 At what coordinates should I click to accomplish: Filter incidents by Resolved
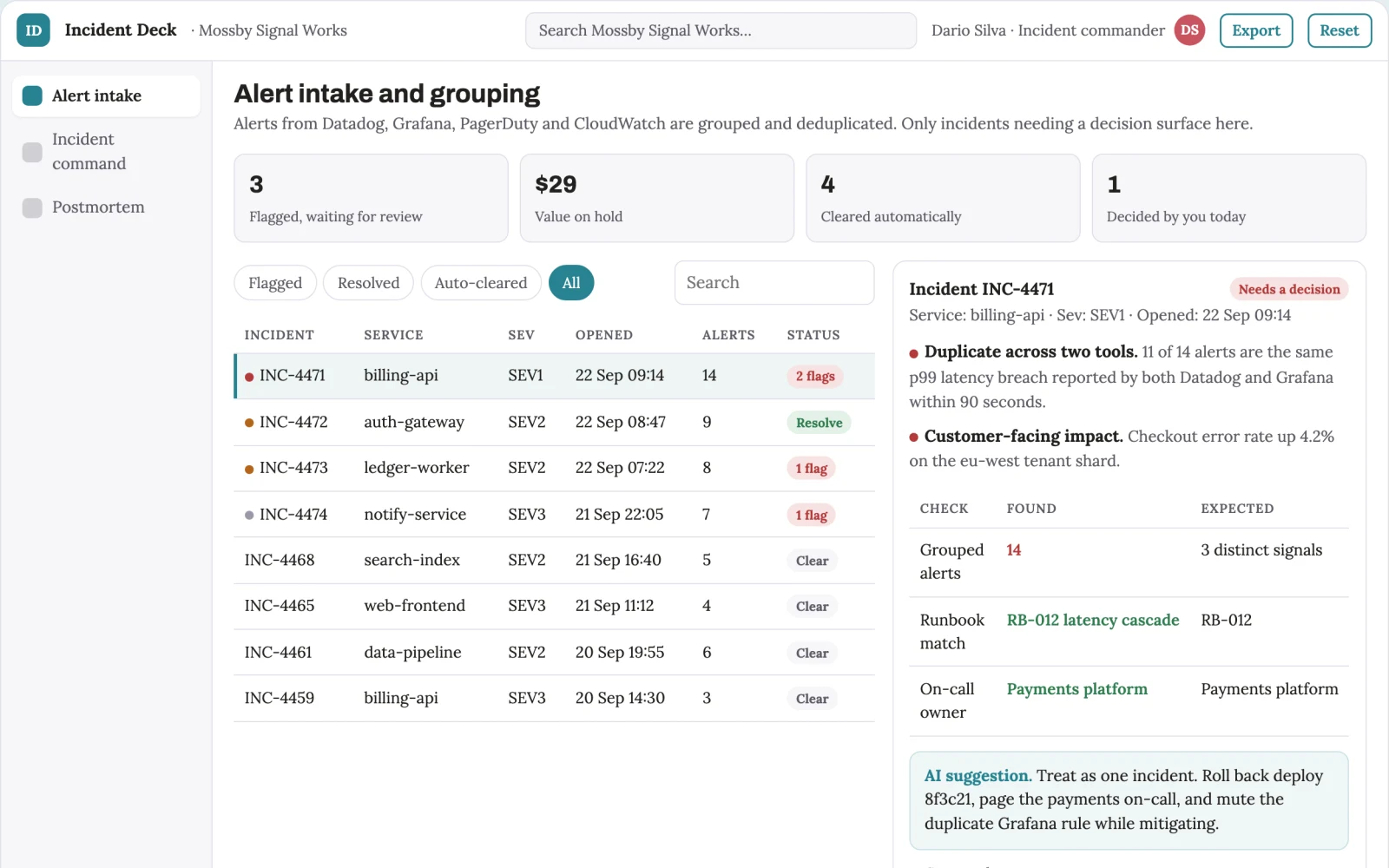(368, 283)
